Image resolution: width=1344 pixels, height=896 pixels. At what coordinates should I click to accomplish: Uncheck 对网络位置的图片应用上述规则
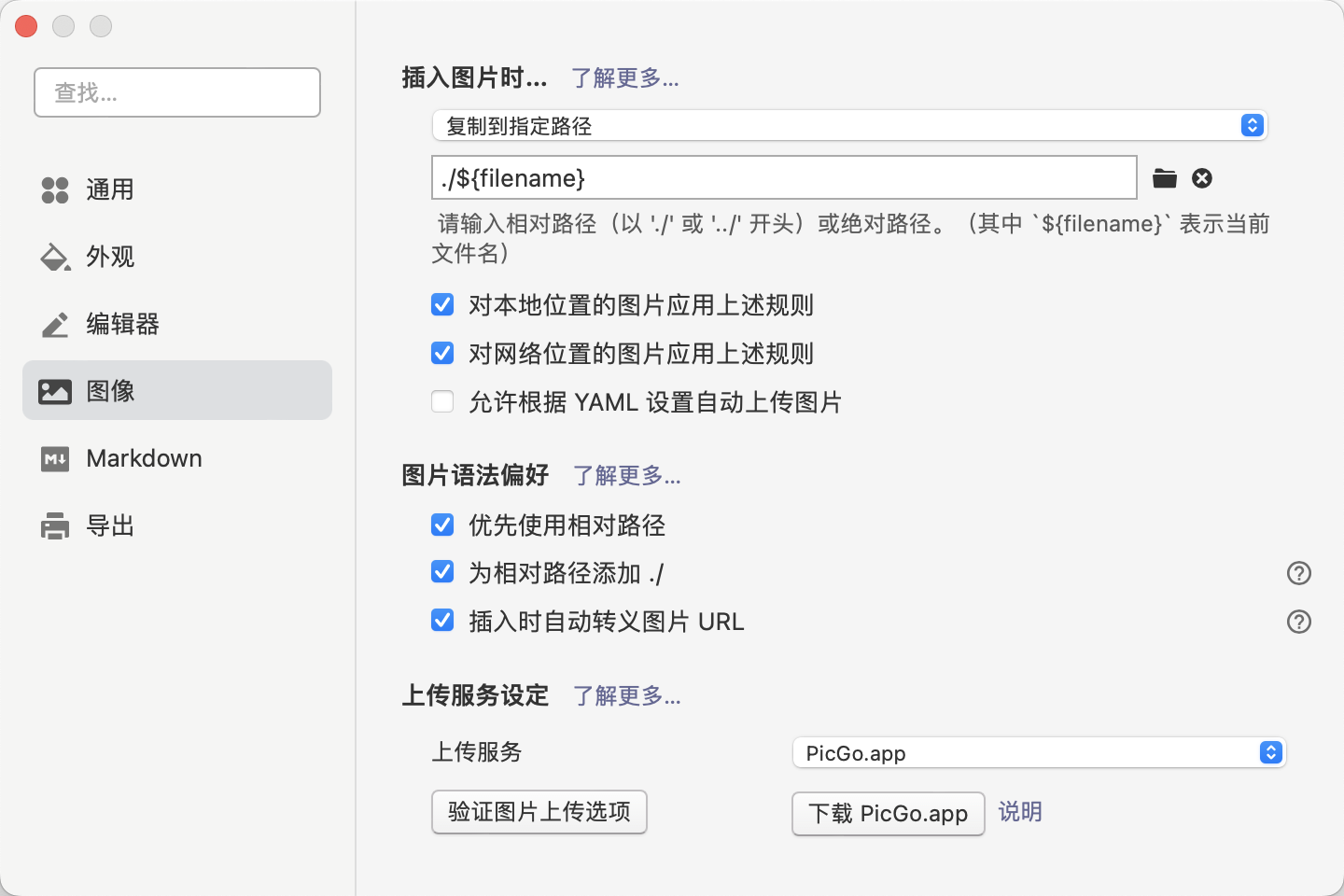point(442,353)
